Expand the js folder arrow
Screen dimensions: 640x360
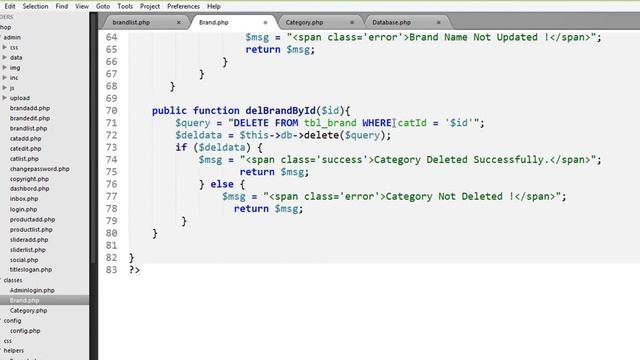[4, 88]
